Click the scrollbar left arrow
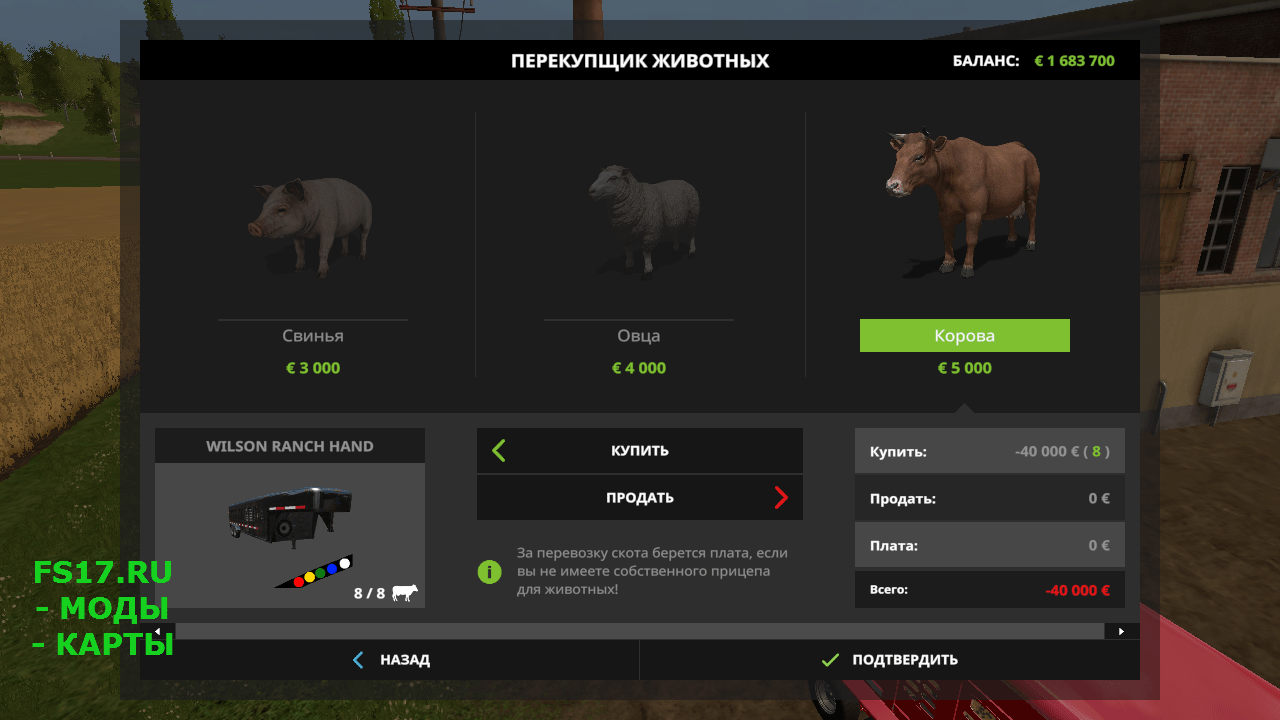The image size is (1280, 720). point(158,631)
